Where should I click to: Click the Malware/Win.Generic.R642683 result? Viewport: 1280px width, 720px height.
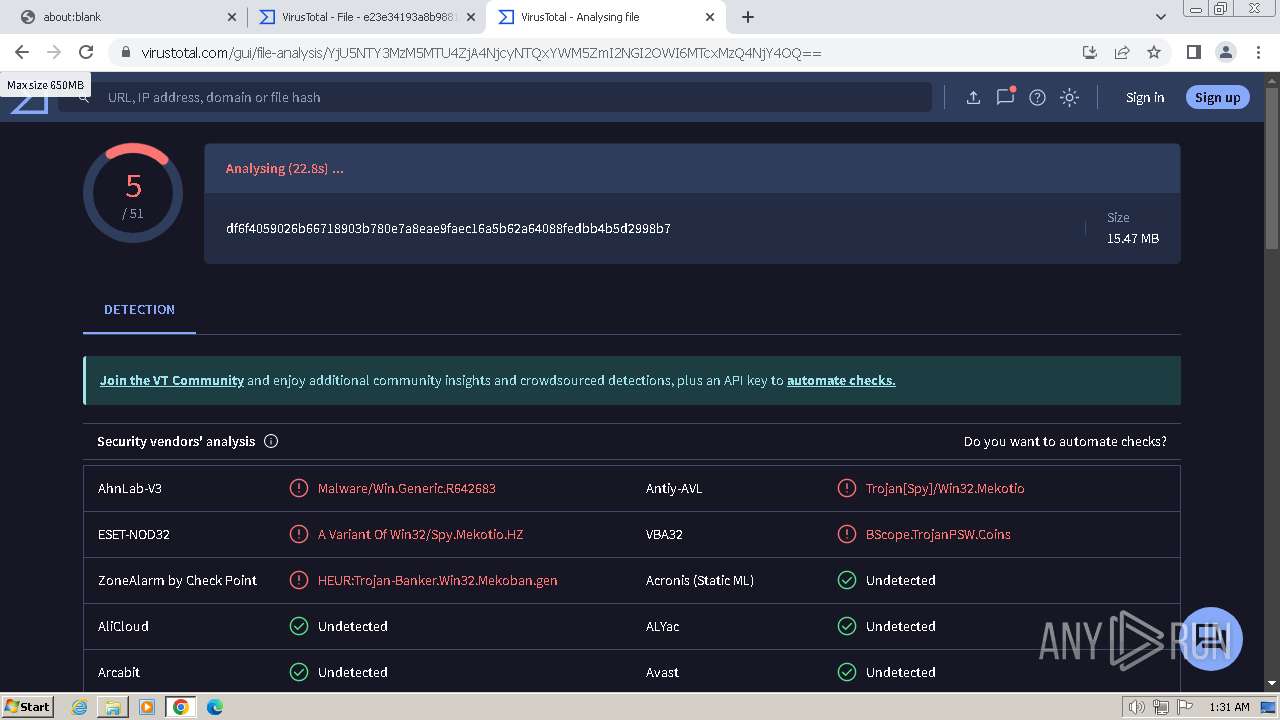point(407,488)
